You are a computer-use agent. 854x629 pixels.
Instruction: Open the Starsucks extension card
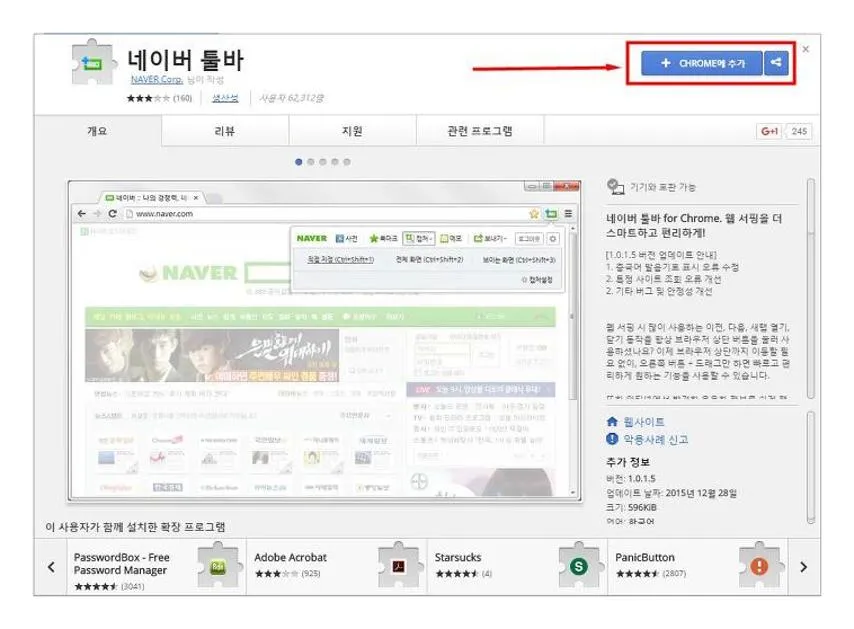click(517, 567)
